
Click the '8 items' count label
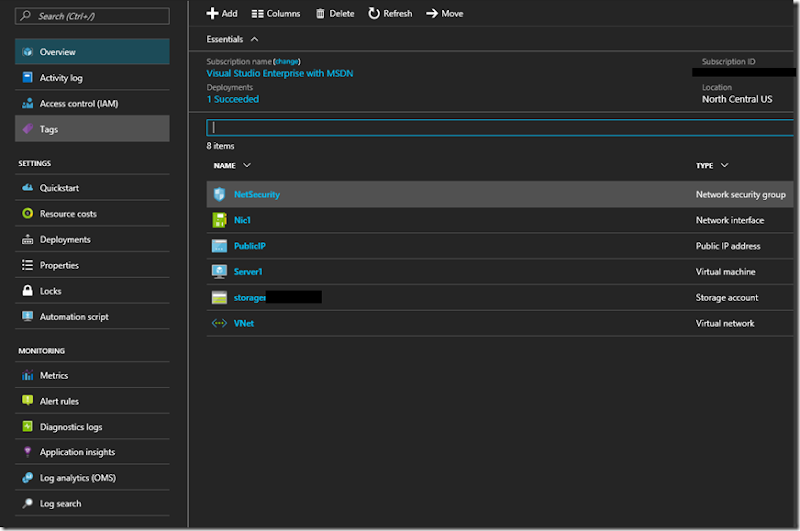point(220,146)
